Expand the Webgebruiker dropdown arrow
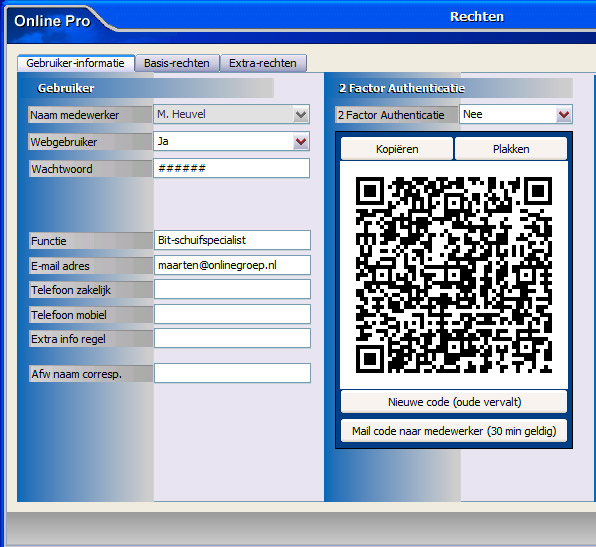Screen dimensions: 596x547 (301, 141)
